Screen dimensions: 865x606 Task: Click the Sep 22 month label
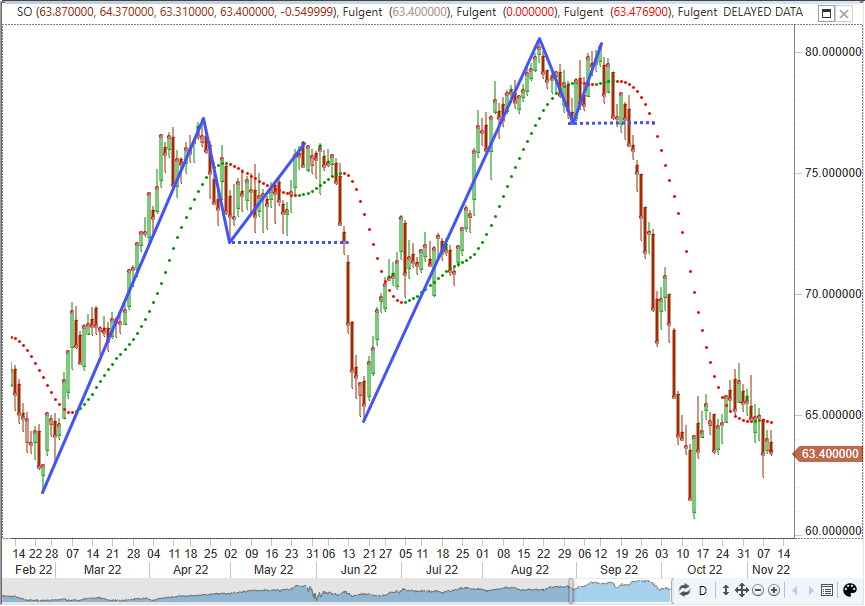pos(618,570)
